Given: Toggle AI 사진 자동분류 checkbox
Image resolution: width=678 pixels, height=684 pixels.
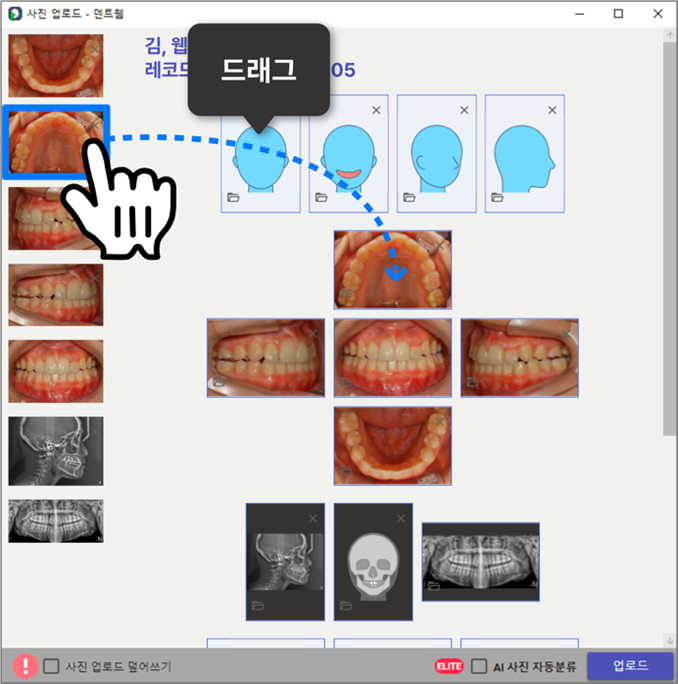Looking at the screenshot, I should pyautogui.click(x=479, y=666).
